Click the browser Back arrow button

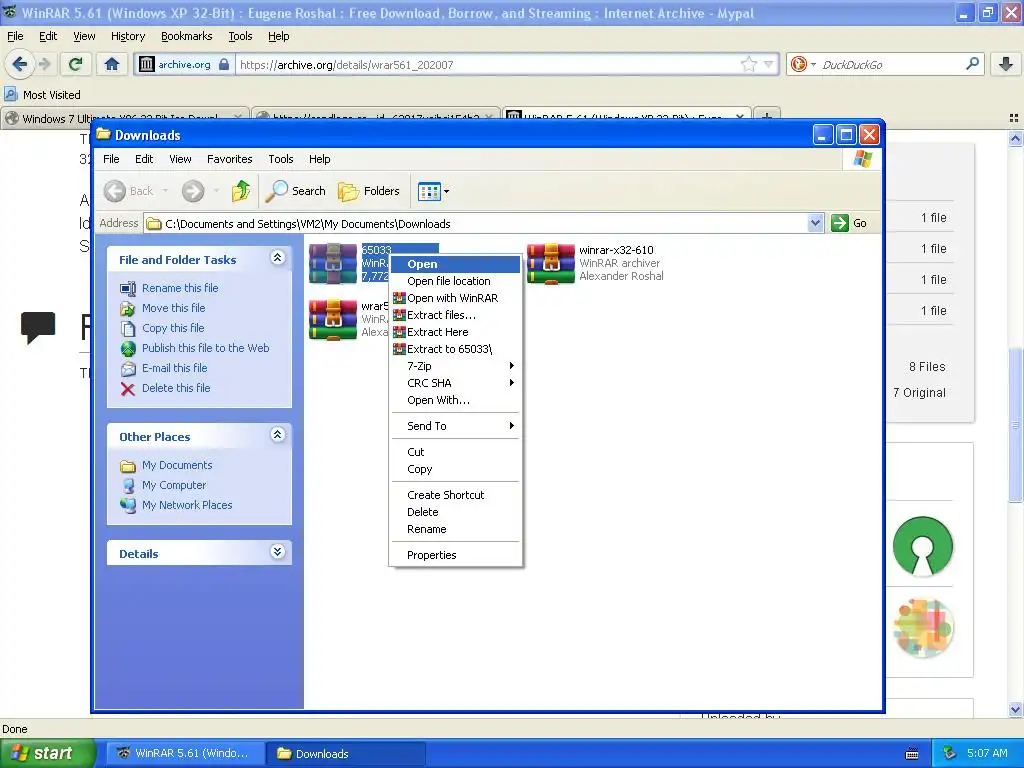[19, 64]
